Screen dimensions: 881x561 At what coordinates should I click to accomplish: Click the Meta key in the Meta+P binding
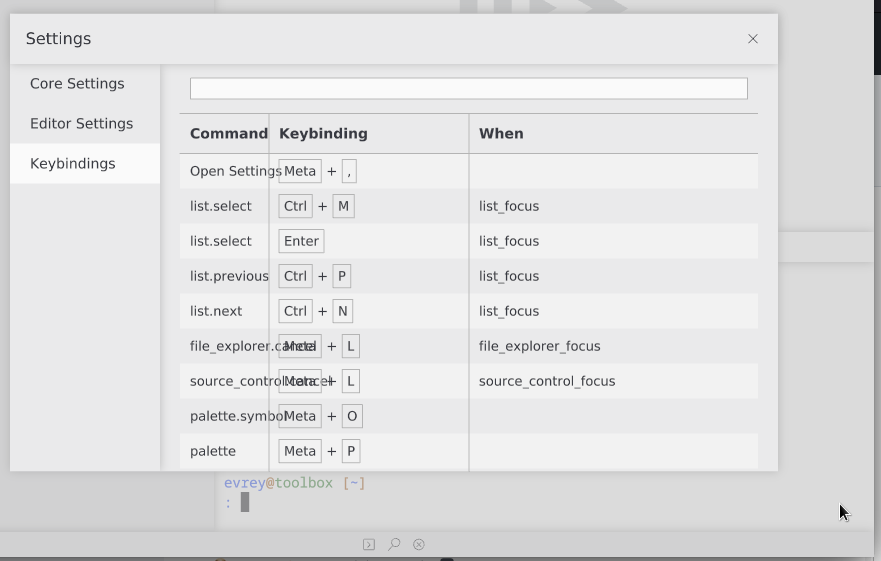(300, 451)
